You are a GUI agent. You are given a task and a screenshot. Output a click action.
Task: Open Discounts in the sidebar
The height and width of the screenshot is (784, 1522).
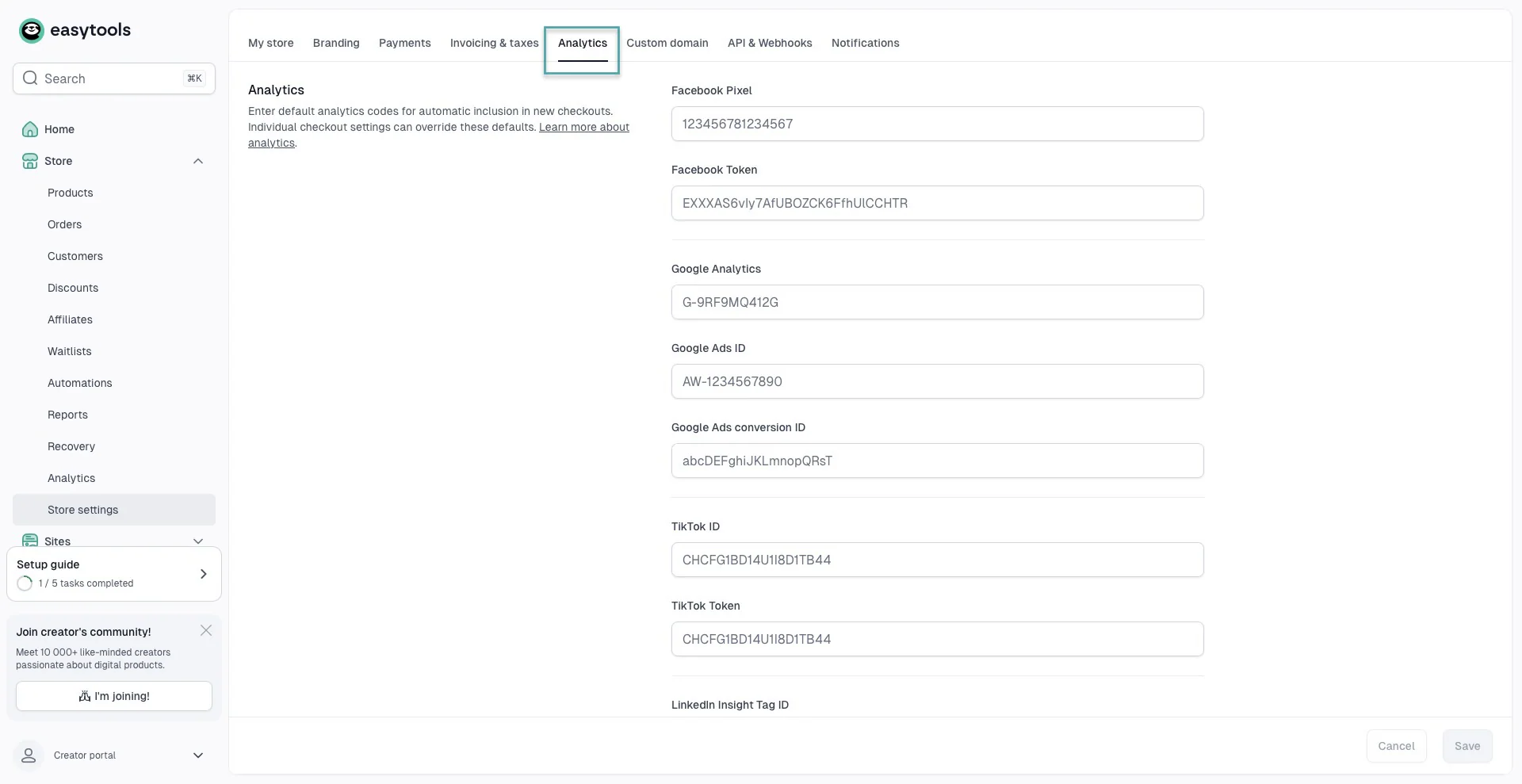pyautogui.click(x=114, y=288)
